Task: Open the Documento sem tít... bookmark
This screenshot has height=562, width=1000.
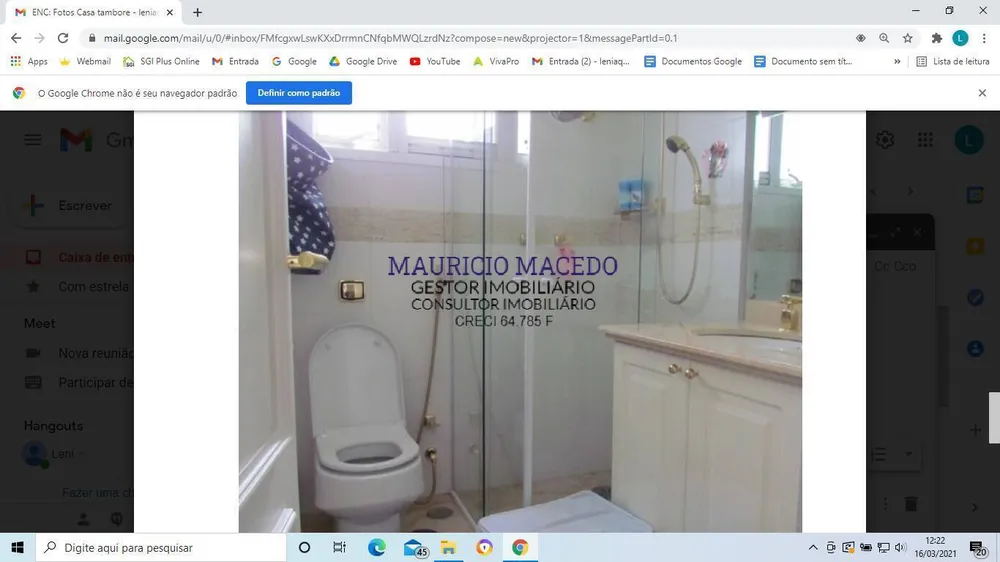Action: 803,61
